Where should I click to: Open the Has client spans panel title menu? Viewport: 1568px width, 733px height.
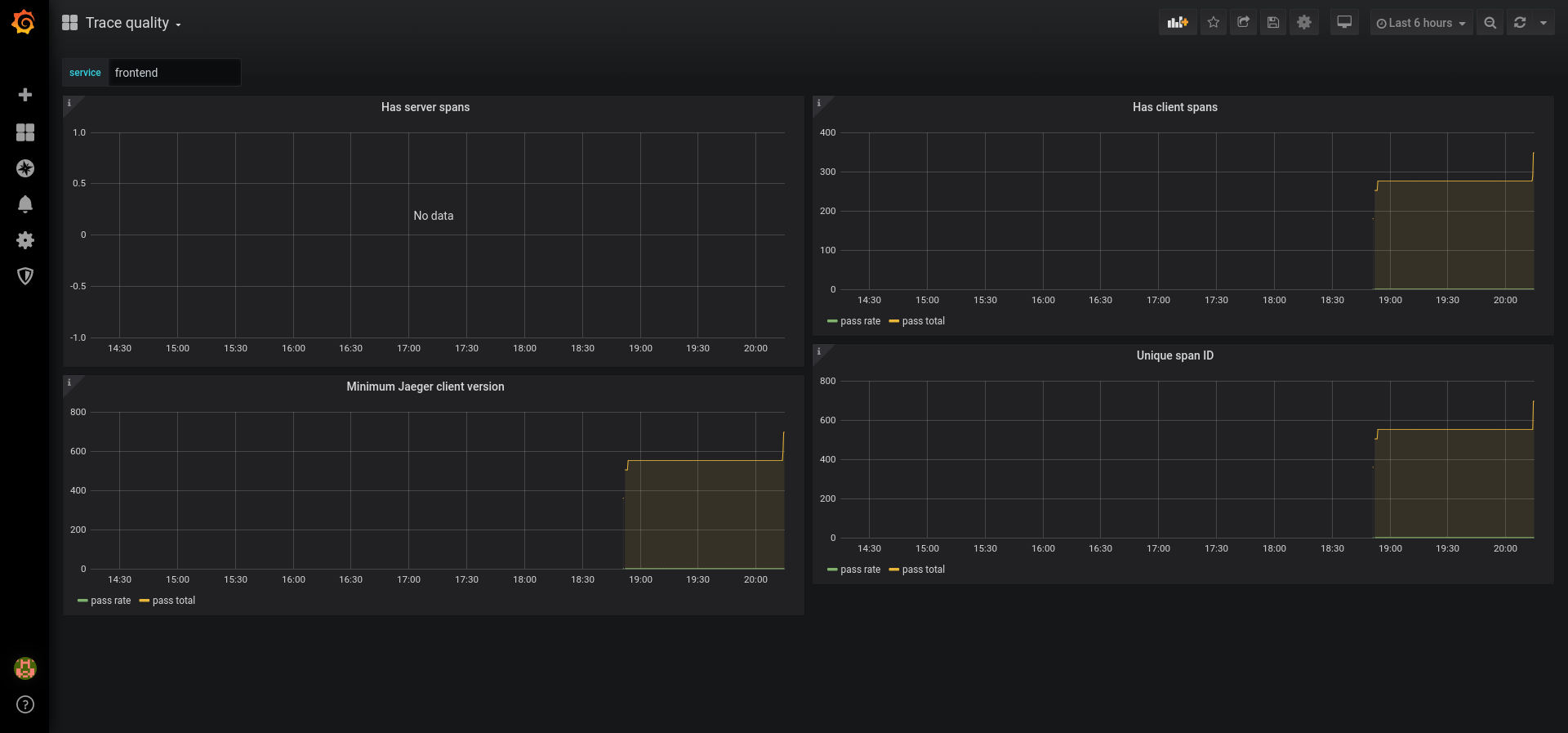[x=1175, y=107]
